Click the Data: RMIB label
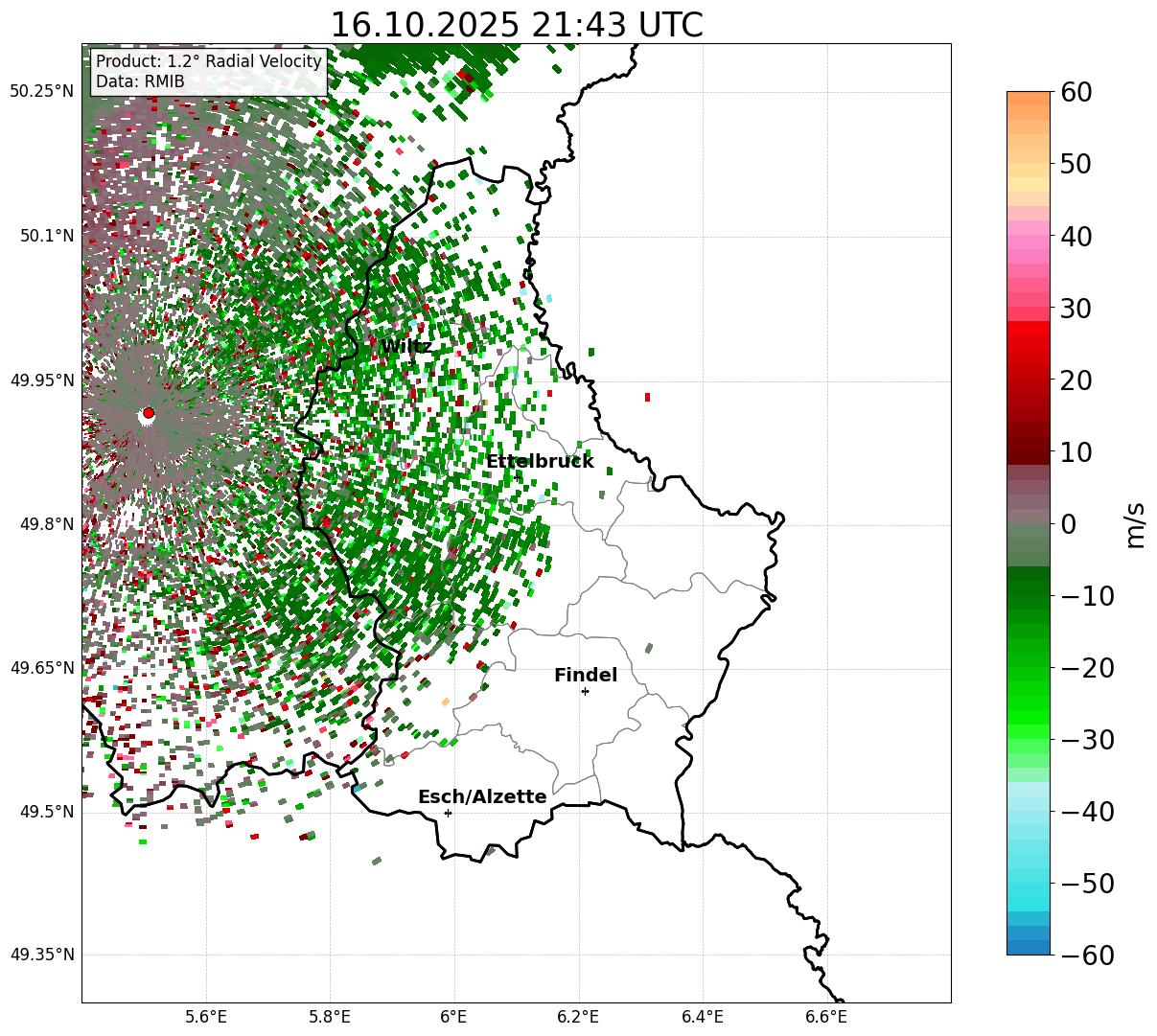The height and width of the screenshot is (1036, 1157). pos(140,82)
